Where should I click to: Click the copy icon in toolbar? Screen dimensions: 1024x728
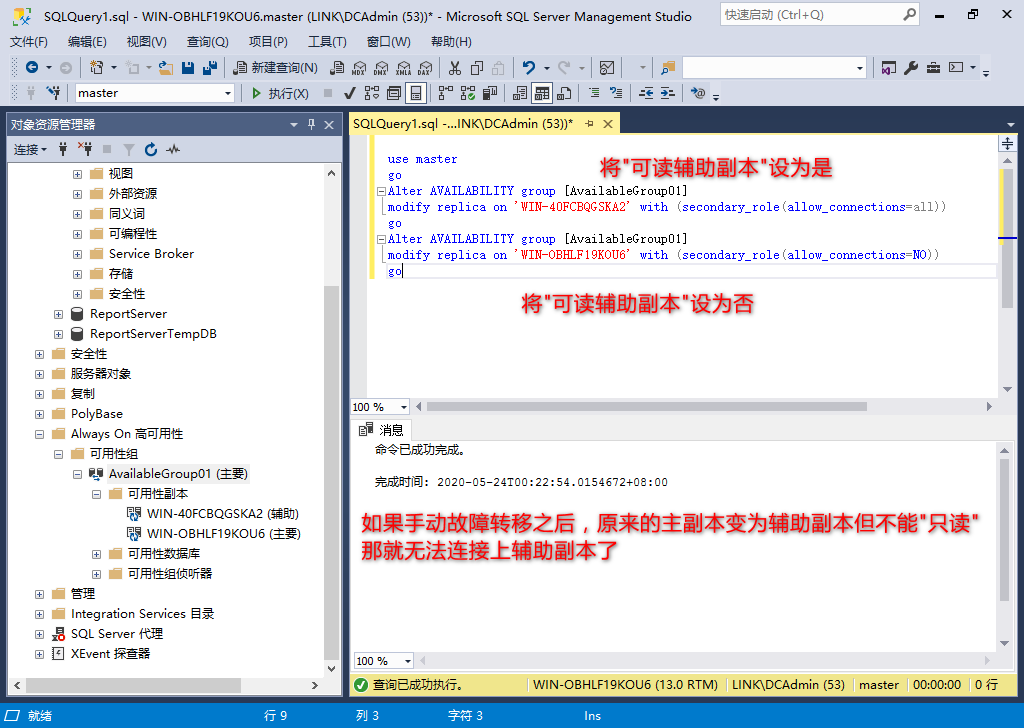[477, 67]
